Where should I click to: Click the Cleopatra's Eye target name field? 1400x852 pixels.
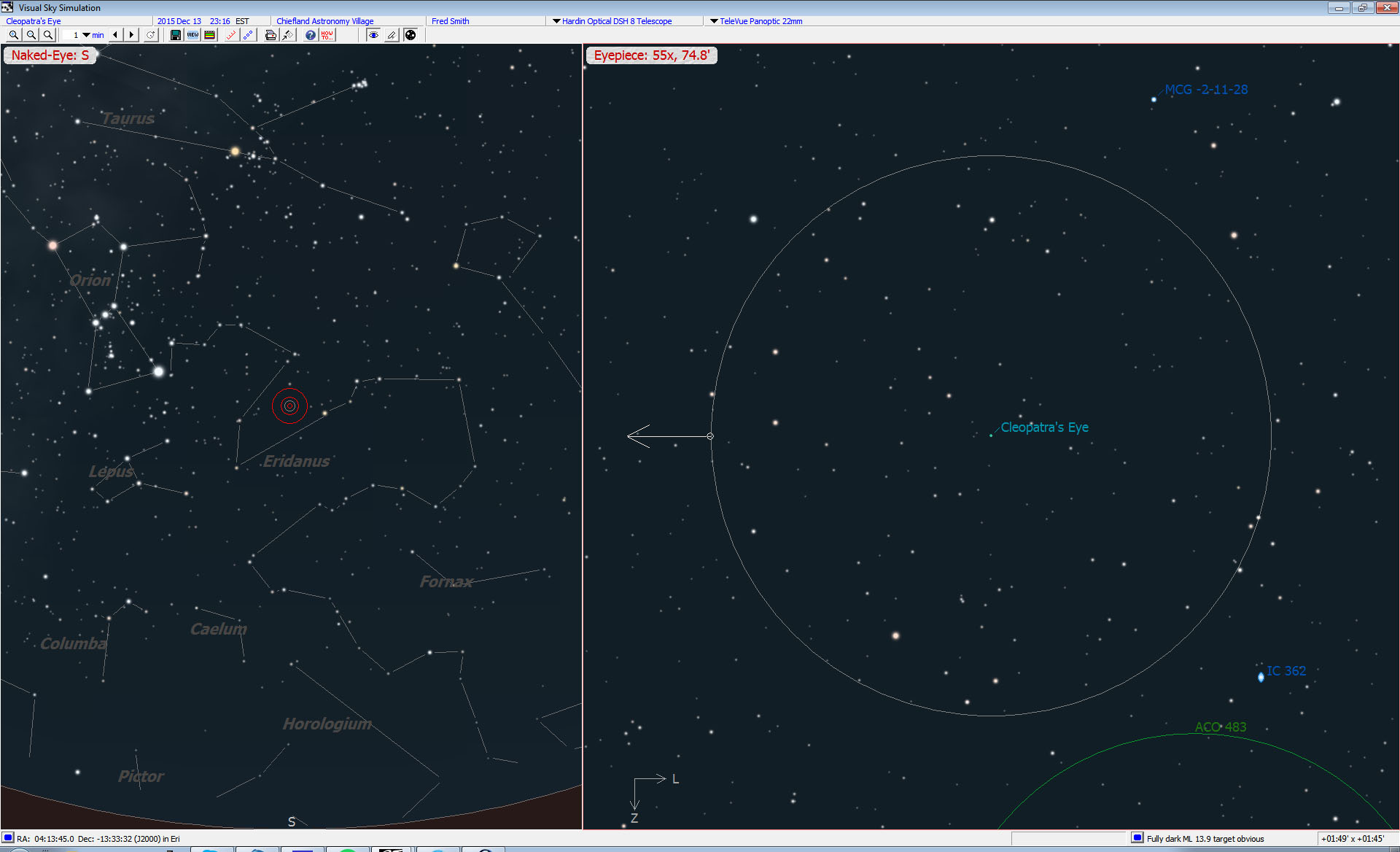pos(34,21)
